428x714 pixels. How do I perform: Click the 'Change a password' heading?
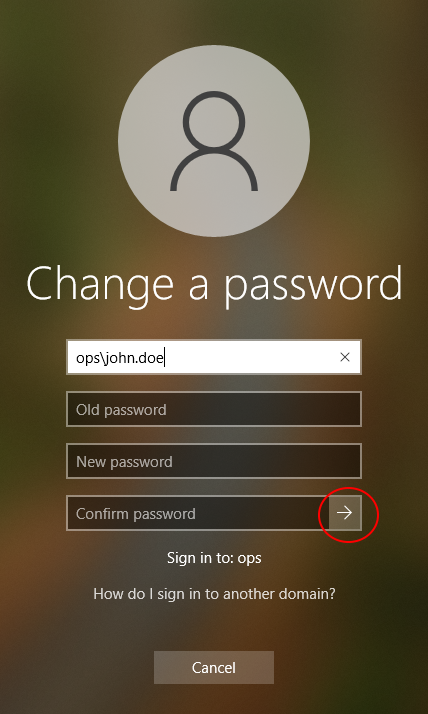point(214,285)
